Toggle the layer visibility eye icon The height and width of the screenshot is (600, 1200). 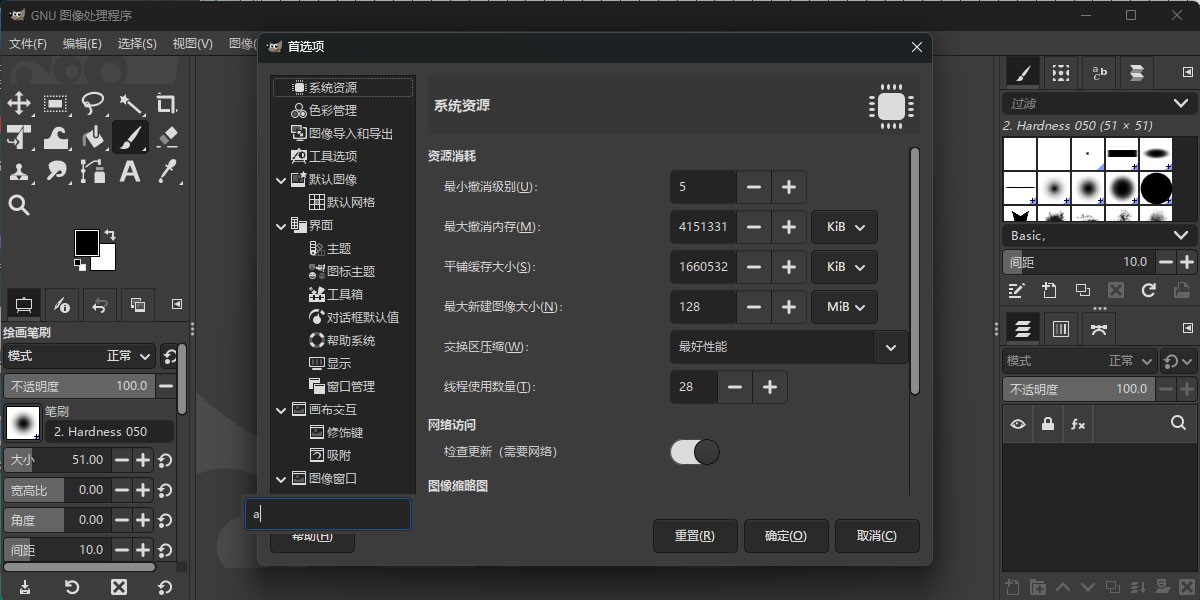[x=1017, y=424]
